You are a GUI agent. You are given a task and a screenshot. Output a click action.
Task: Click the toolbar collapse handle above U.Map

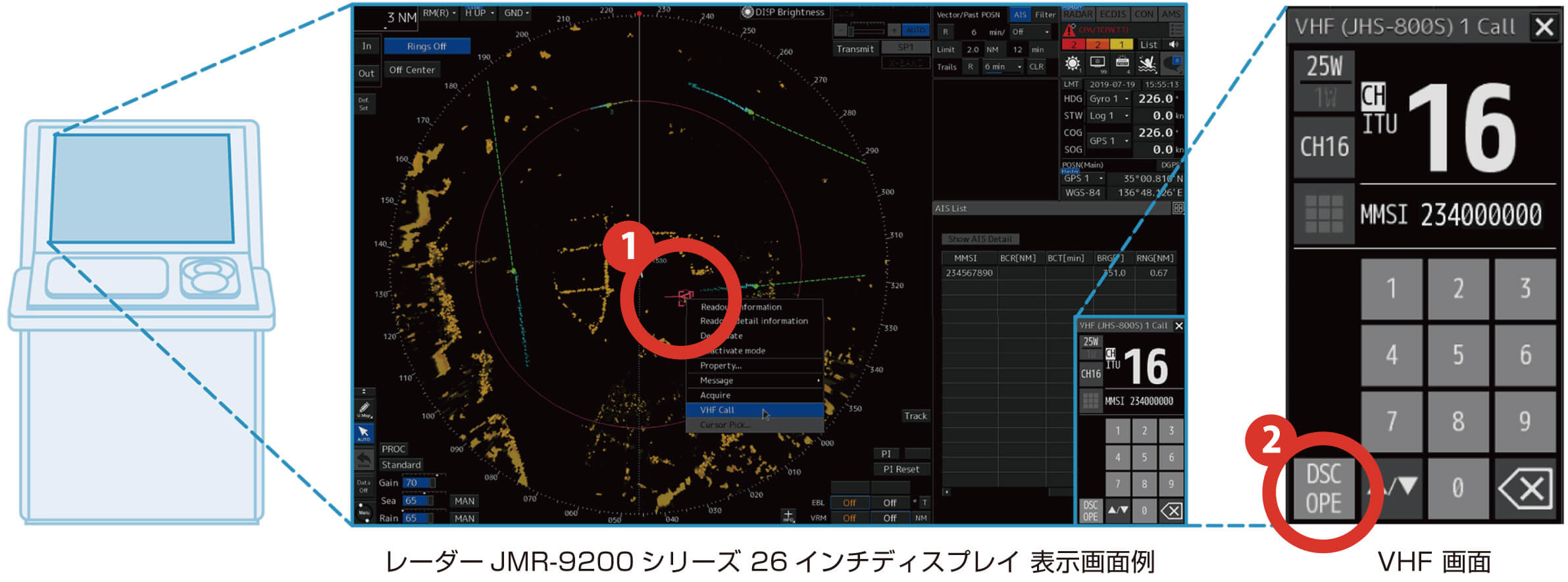(x=364, y=391)
